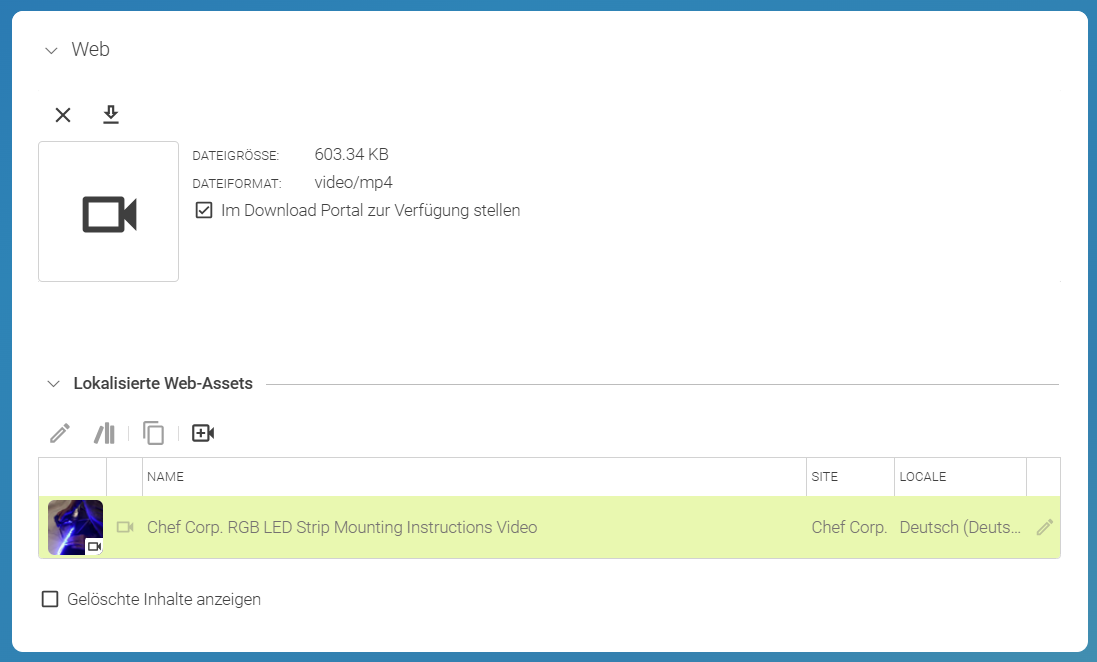Click the video/mp4 file format value
The width and height of the screenshot is (1097, 662).
tap(353, 183)
